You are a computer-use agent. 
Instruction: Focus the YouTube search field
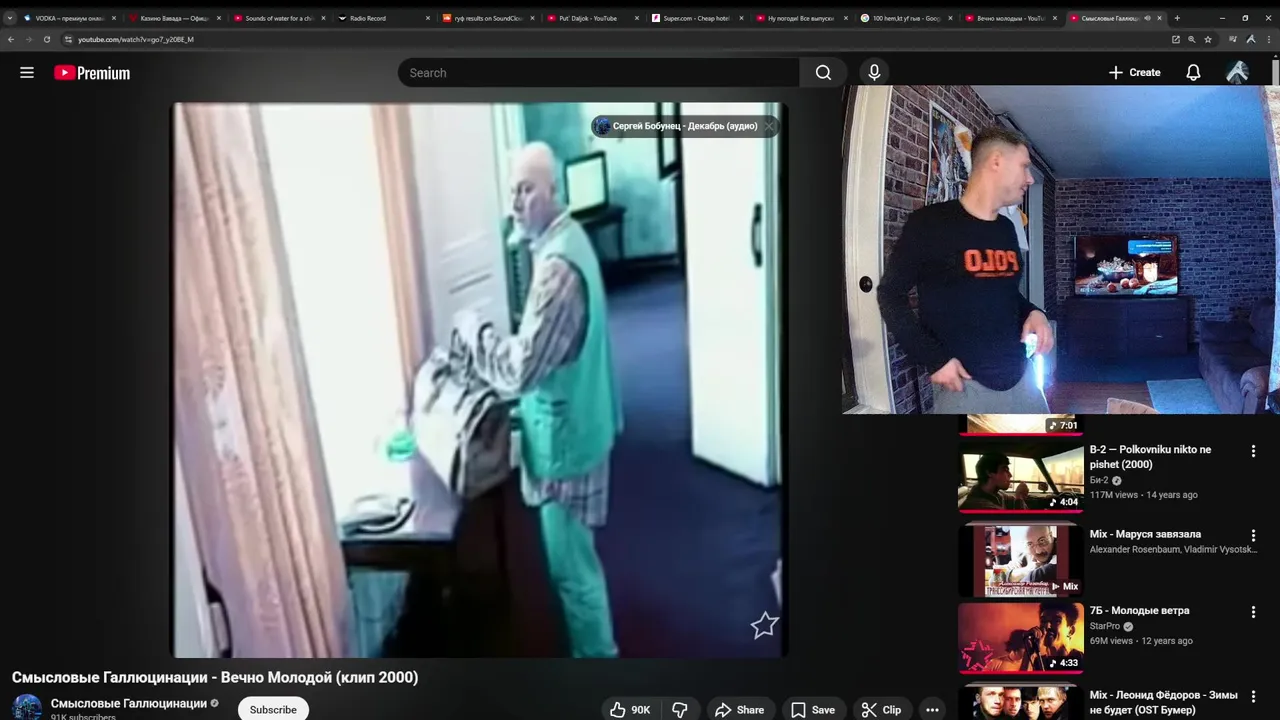(x=598, y=73)
